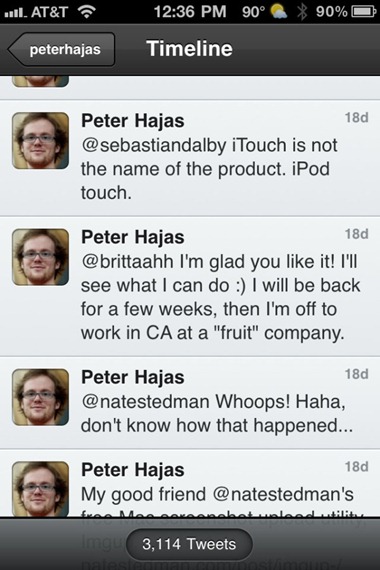Tap the Bluetooth icon in status bar
Screen dimensions: 380x570
point(302,12)
